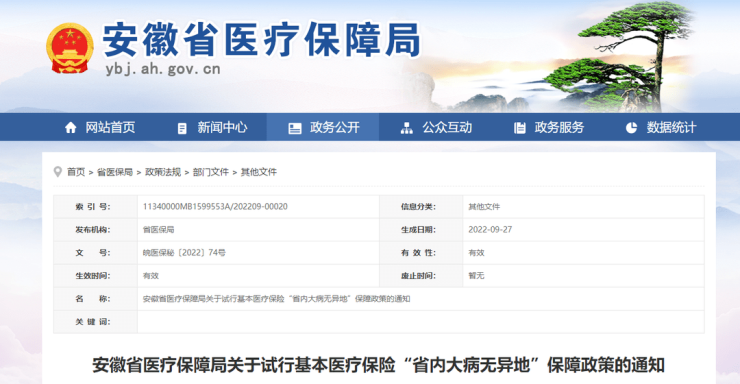740x384 pixels.
Task: Open the 公众互动 navigation item
Action: 435,127
